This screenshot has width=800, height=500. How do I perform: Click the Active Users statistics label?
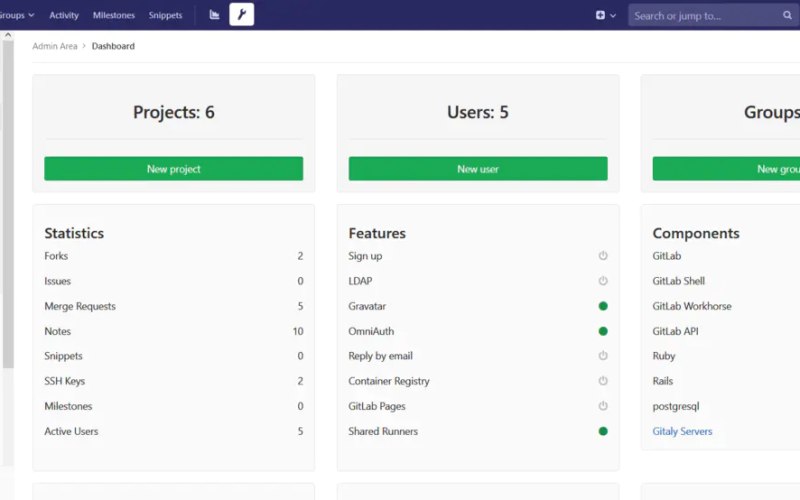click(x=71, y=431)
